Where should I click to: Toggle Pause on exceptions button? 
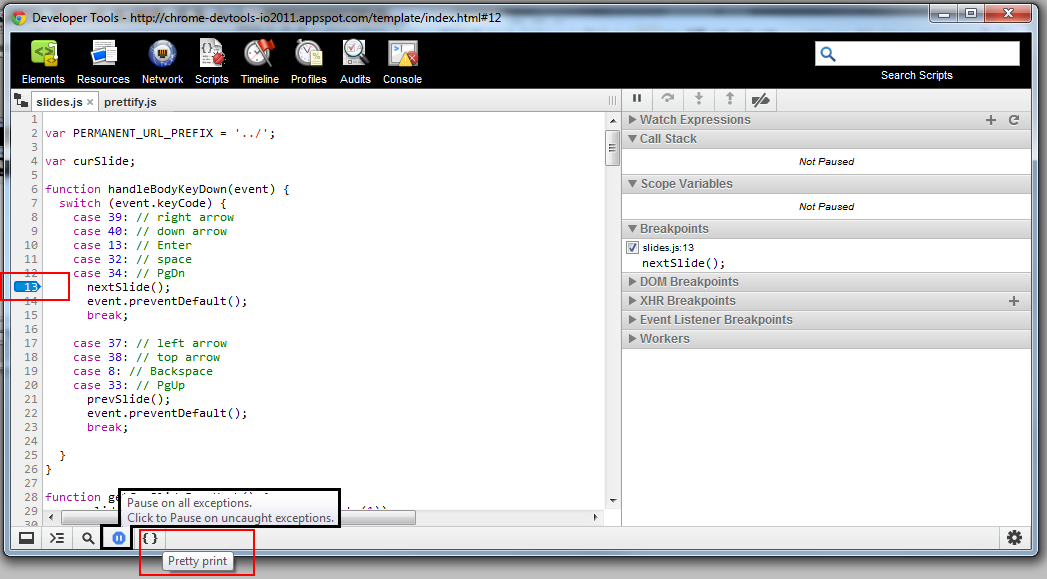tap(118, 538)
